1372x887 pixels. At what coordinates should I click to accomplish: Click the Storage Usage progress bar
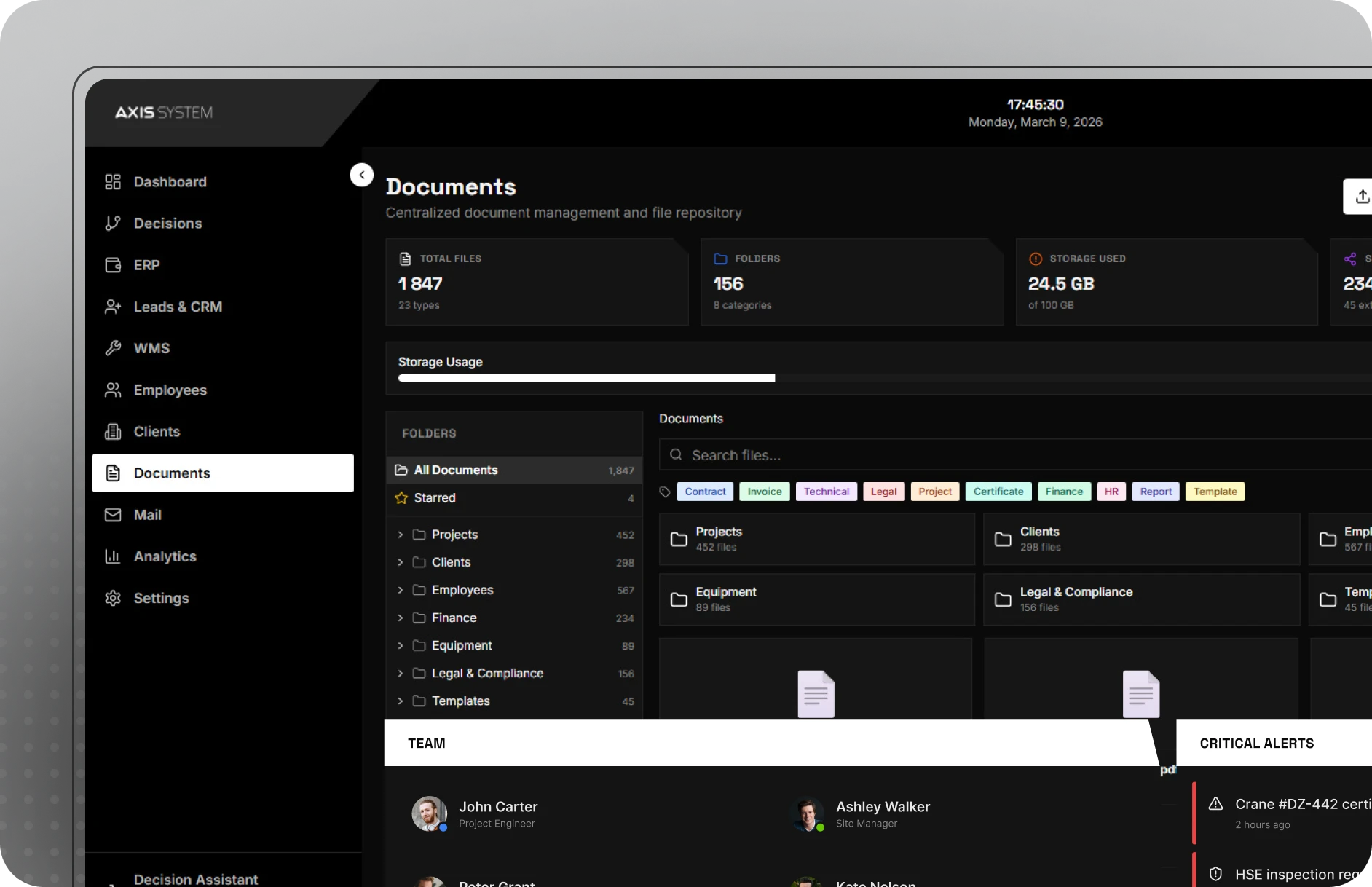(874, 378)
